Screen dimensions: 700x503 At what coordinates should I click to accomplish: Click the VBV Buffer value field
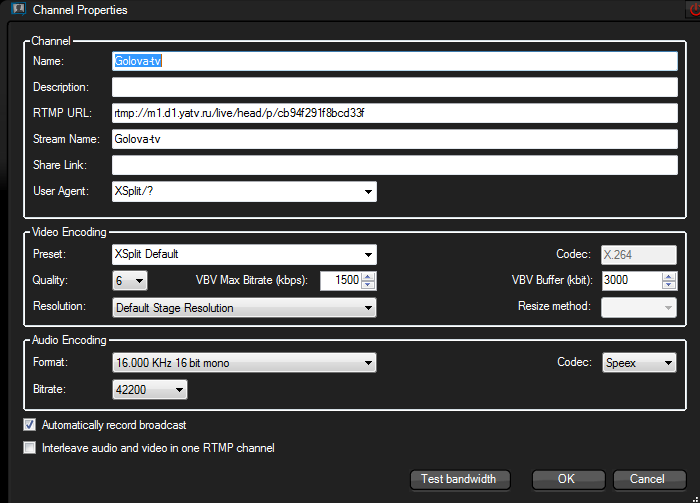click(x=632, y=281)
